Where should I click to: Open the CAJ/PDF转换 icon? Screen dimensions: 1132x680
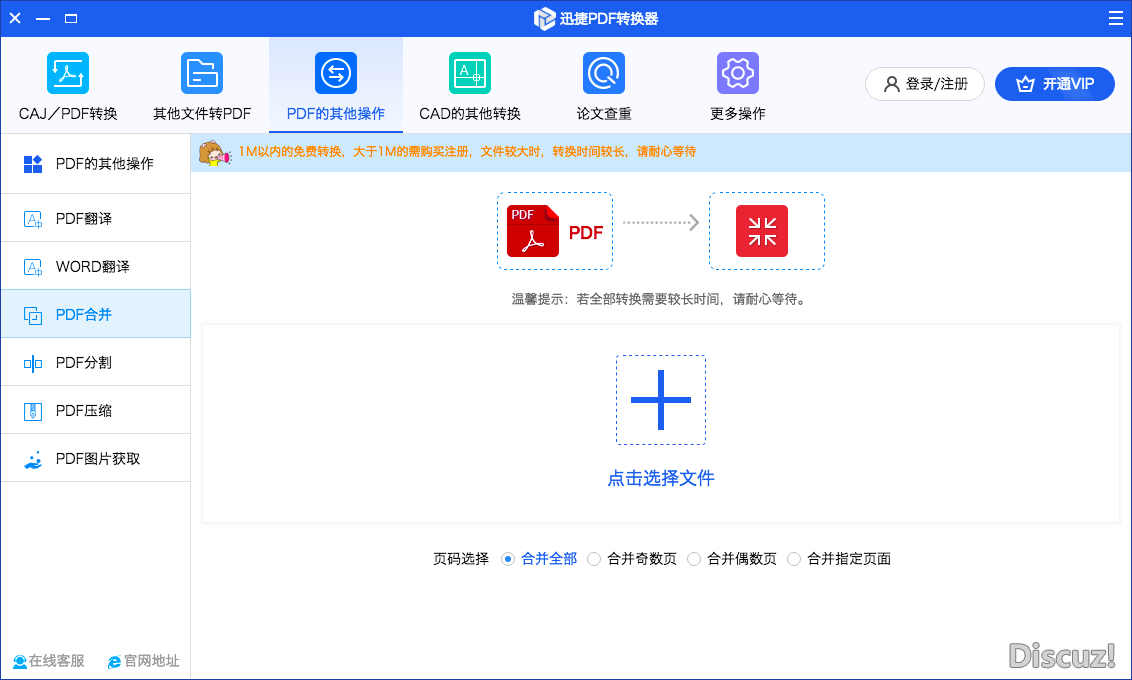point(68,73)
